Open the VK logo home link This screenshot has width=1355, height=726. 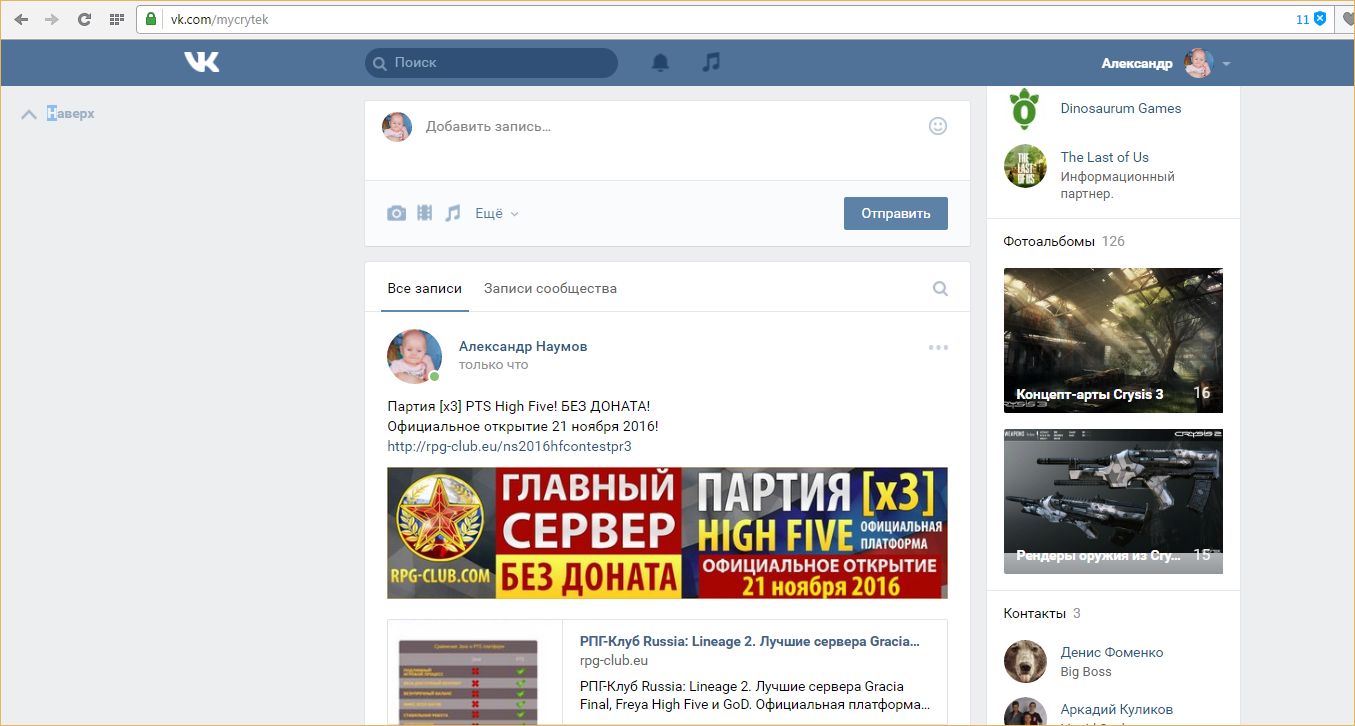201,62
